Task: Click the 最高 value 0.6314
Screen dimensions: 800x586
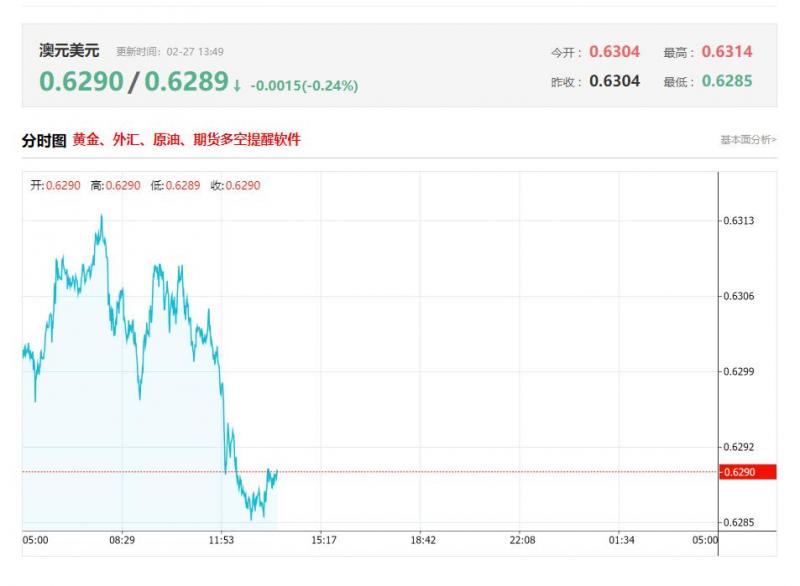Action: pyautogui.click(x=727, y=52)
